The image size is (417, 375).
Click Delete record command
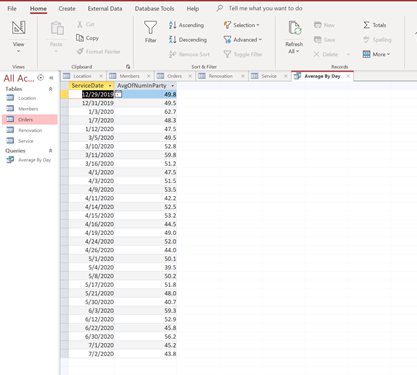point(326,54)
